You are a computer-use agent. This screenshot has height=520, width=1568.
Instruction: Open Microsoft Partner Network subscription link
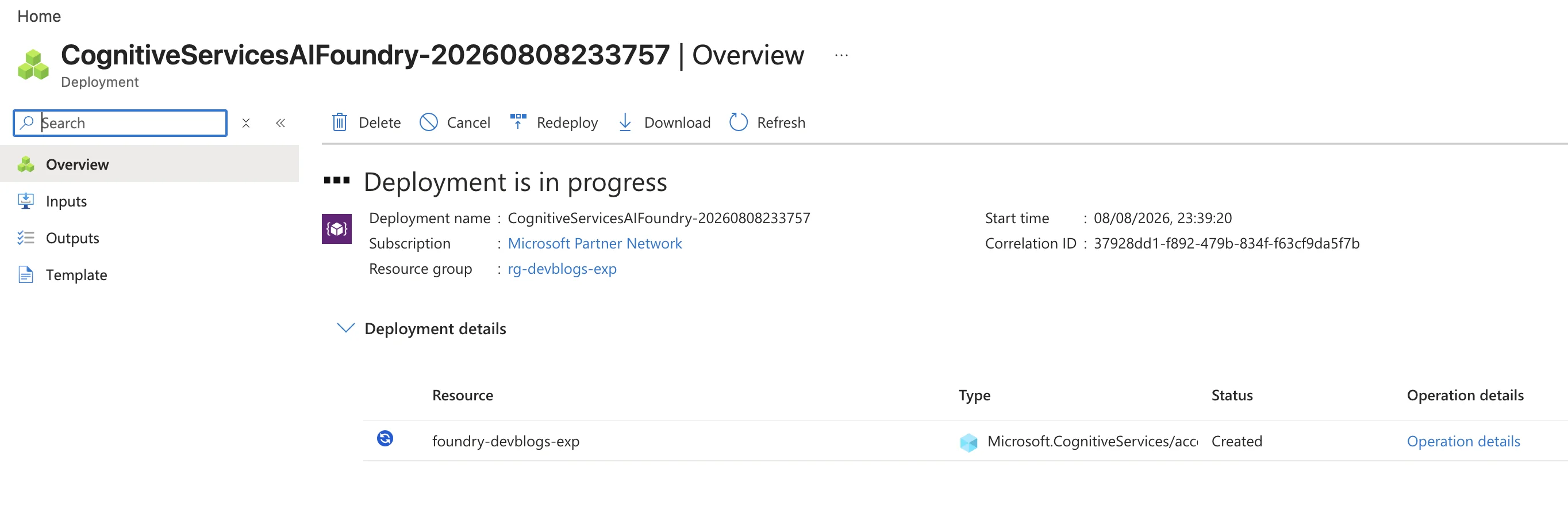click(x=595, y=243)
